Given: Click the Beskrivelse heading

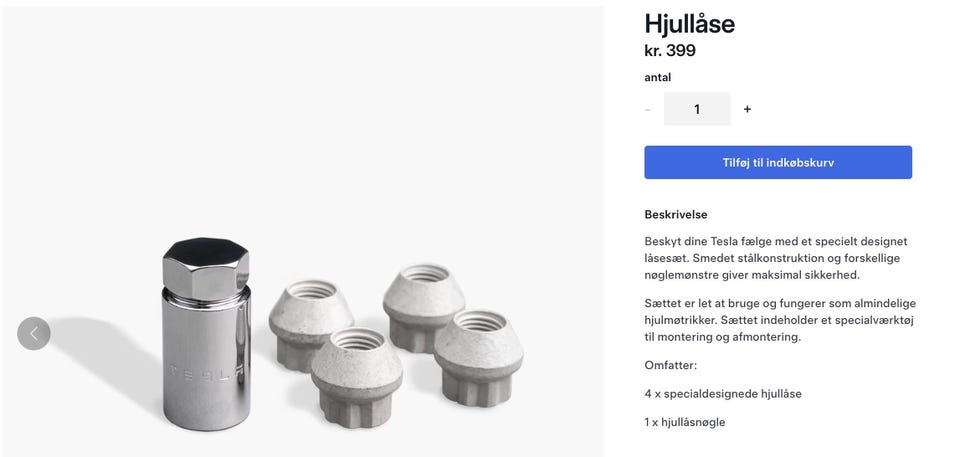Looking at the screenshot, I should [675, 214].
